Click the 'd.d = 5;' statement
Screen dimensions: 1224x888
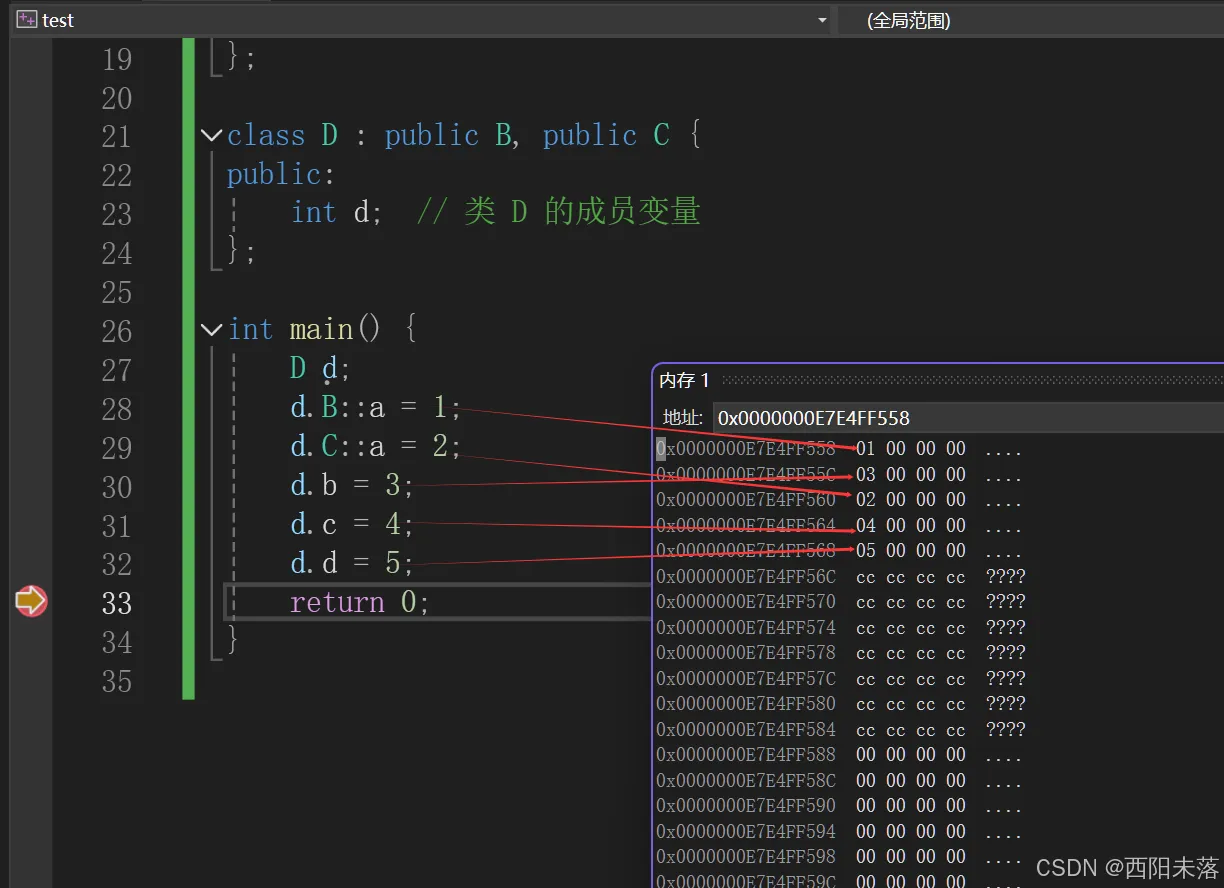tap(352, 563)
